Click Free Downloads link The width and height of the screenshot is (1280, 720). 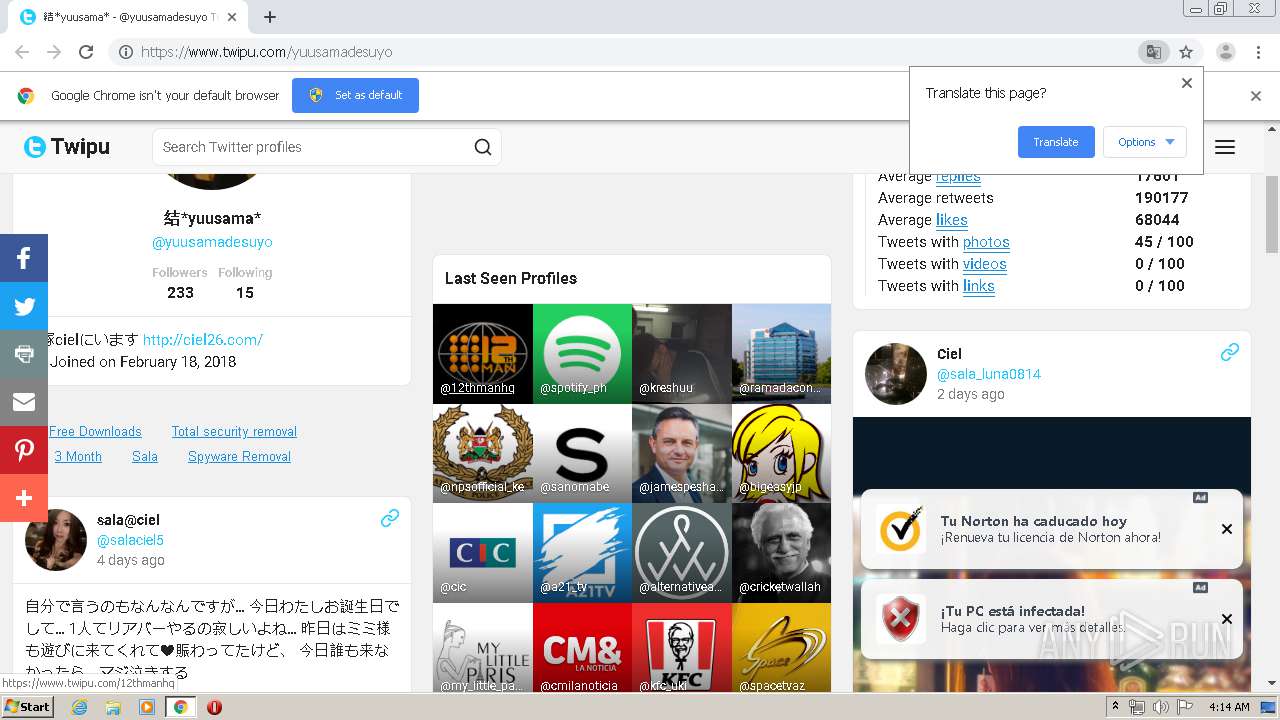pos(95,431)
